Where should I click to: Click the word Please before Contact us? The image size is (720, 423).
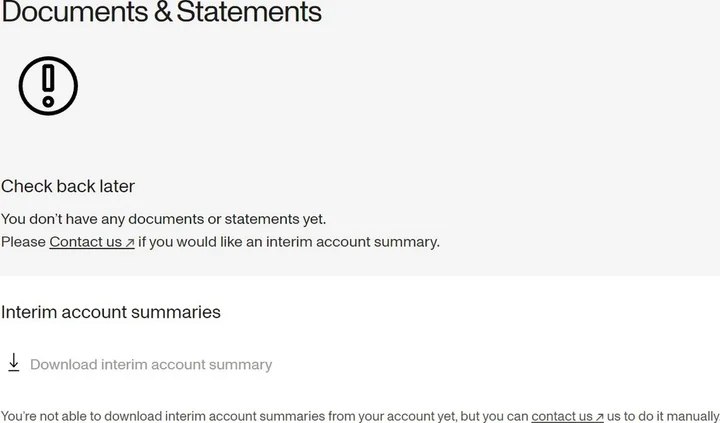point(24,241)
